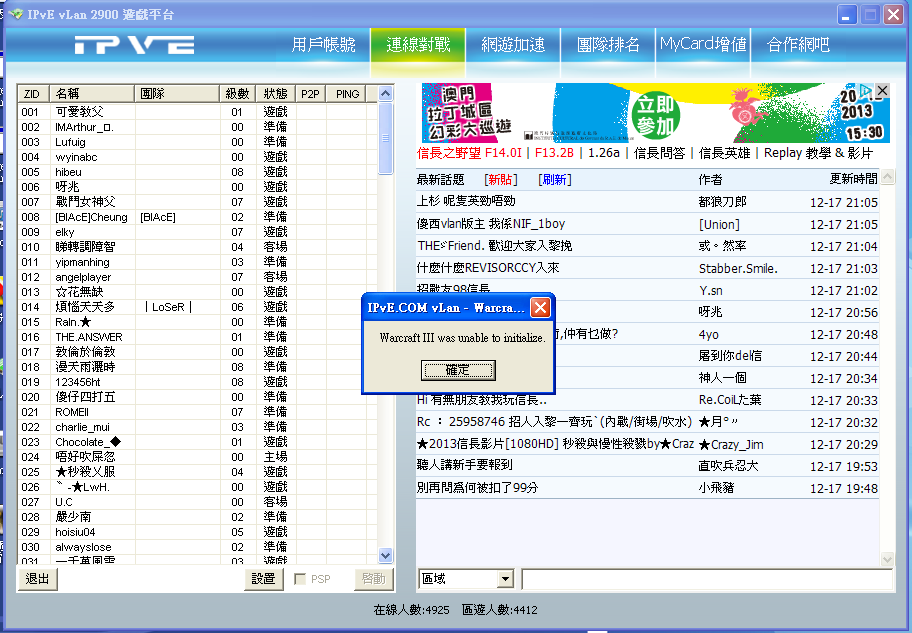Screen dimensions: 912x633
Task: Click the chat message input field
Action: tap(707, 579)
